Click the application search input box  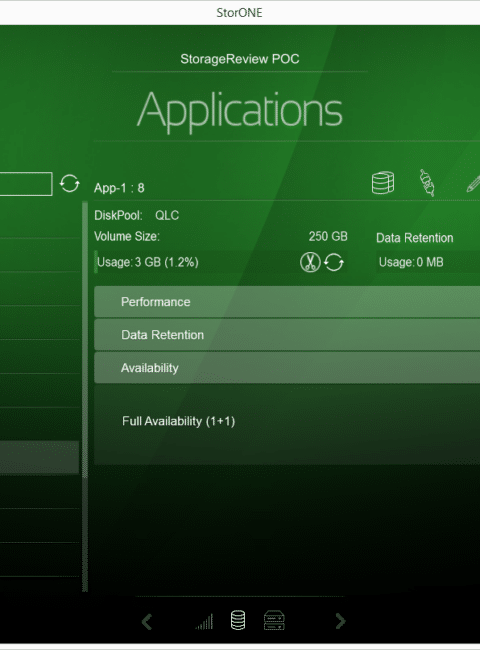coord(26,184)
